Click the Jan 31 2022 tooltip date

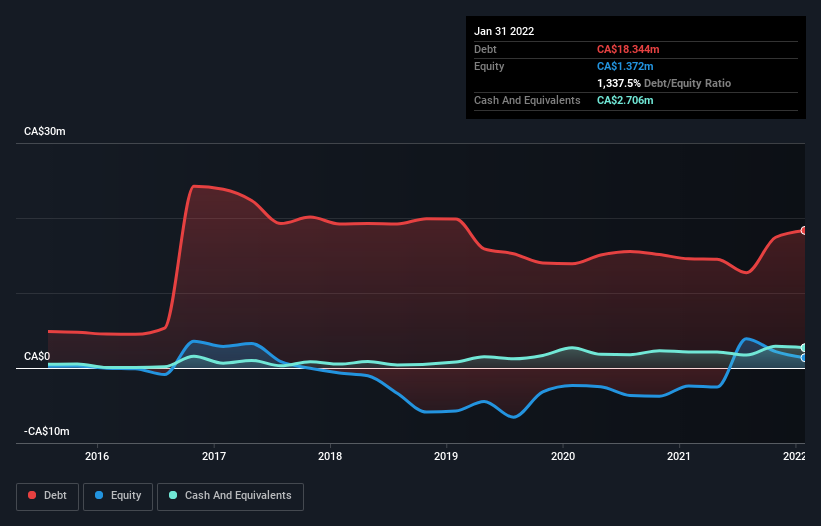pyautogui.click(x=504, y=31)
